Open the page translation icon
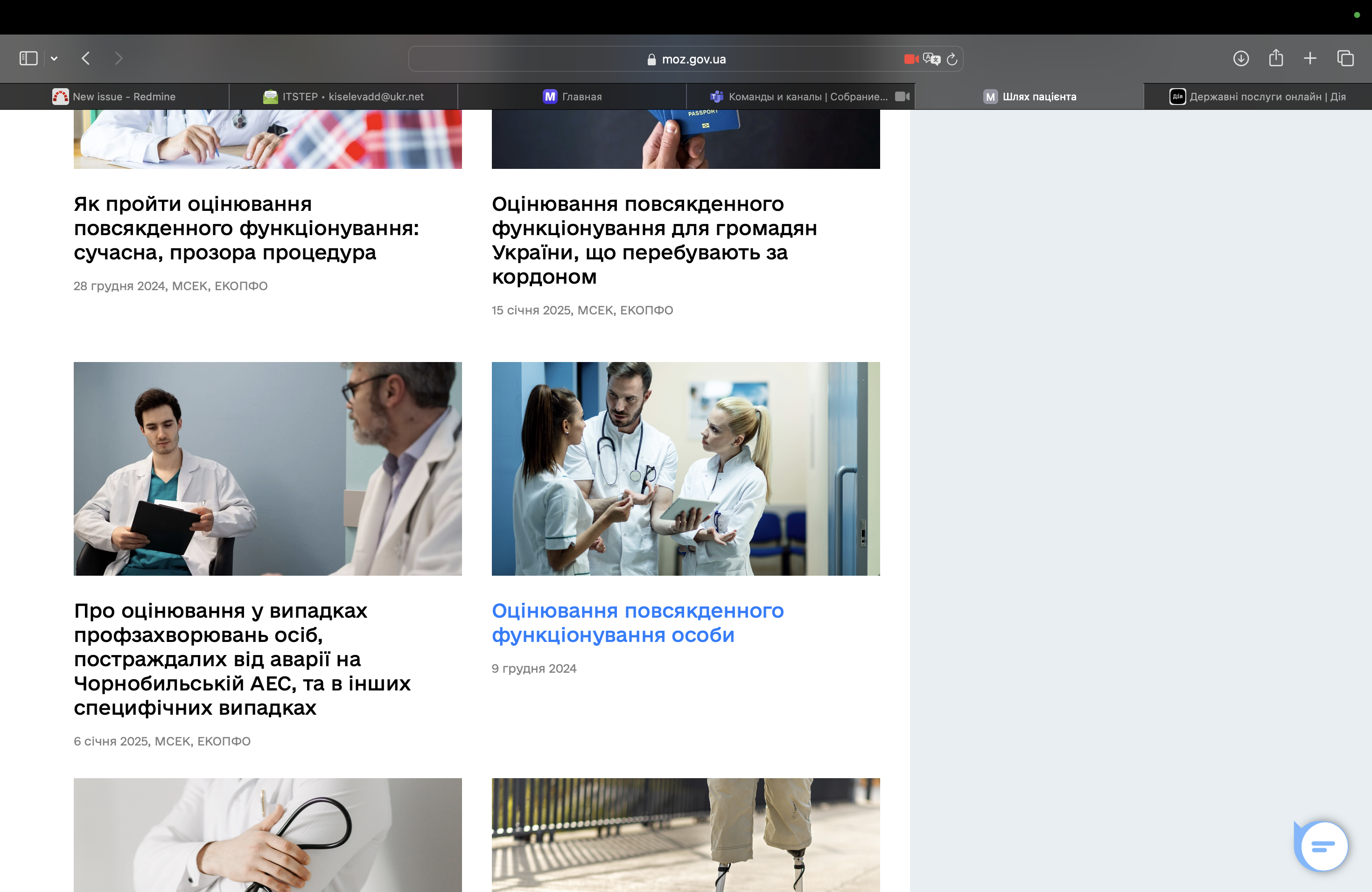The image size is (1372, 892). tap(931, 59)
